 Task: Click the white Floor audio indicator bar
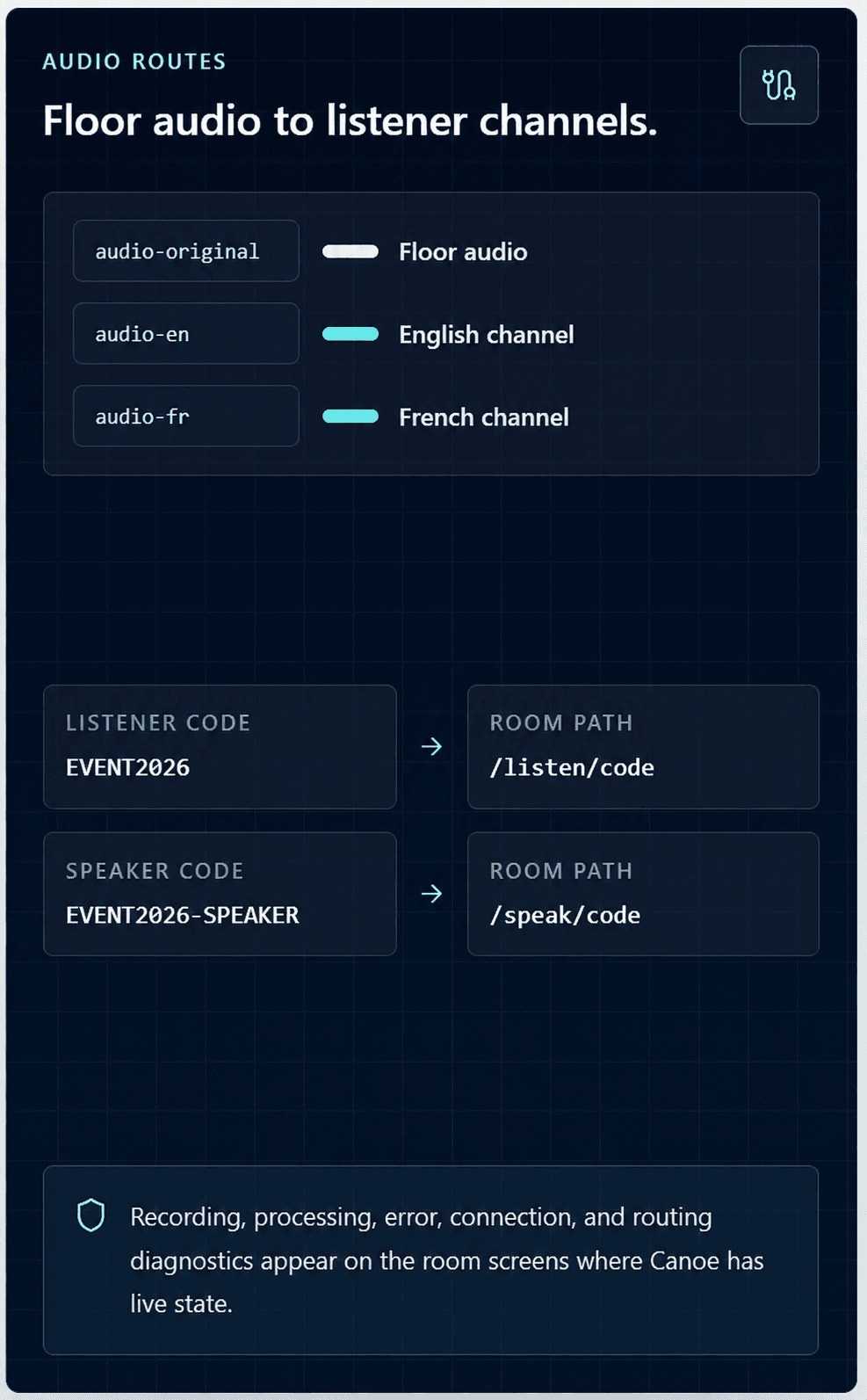point(350,251)
